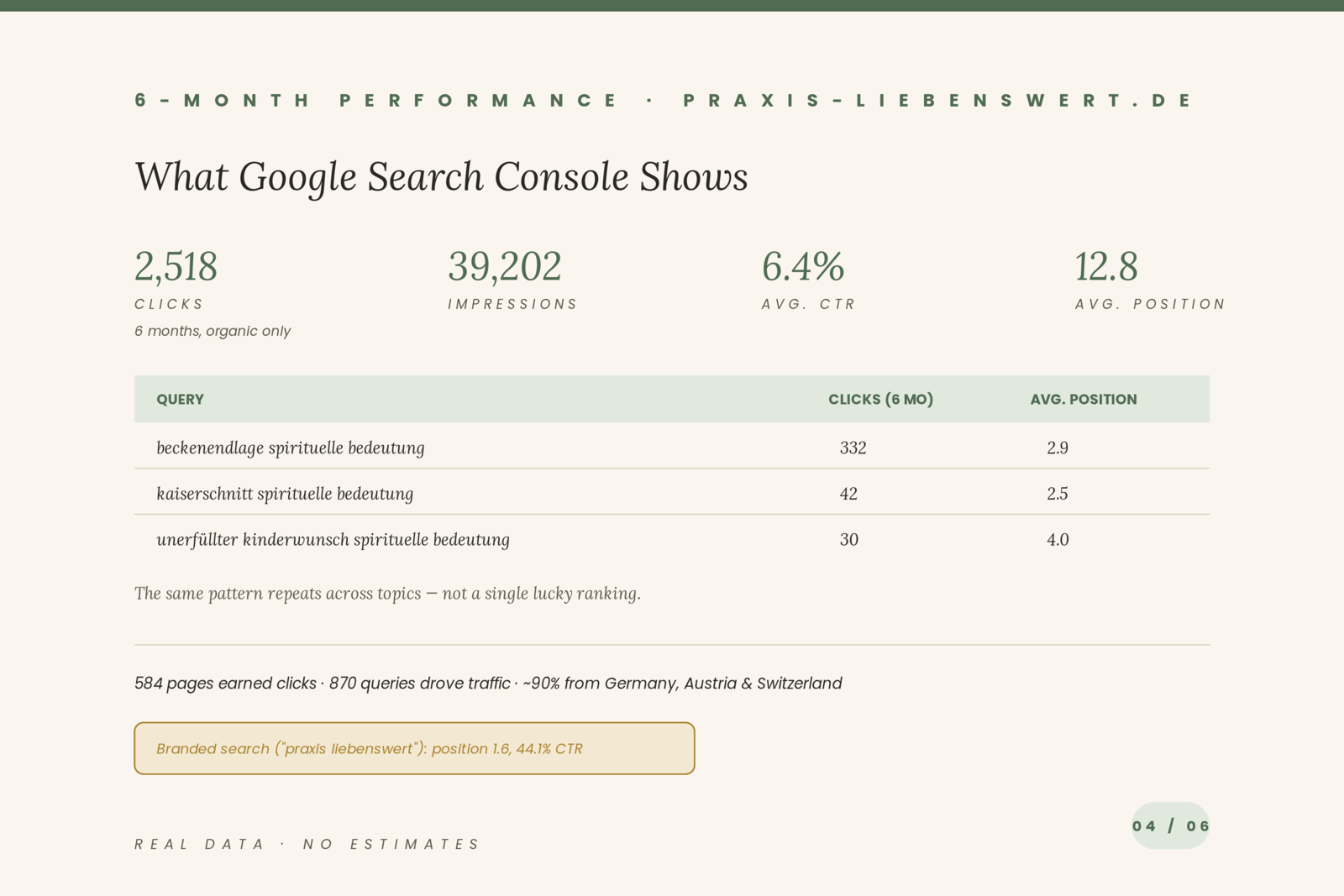Image resolution: width=1344 pixels, height=896 pixels.
Task: Click the "CLICKS" label under 2,518
Action: [169, 304]
